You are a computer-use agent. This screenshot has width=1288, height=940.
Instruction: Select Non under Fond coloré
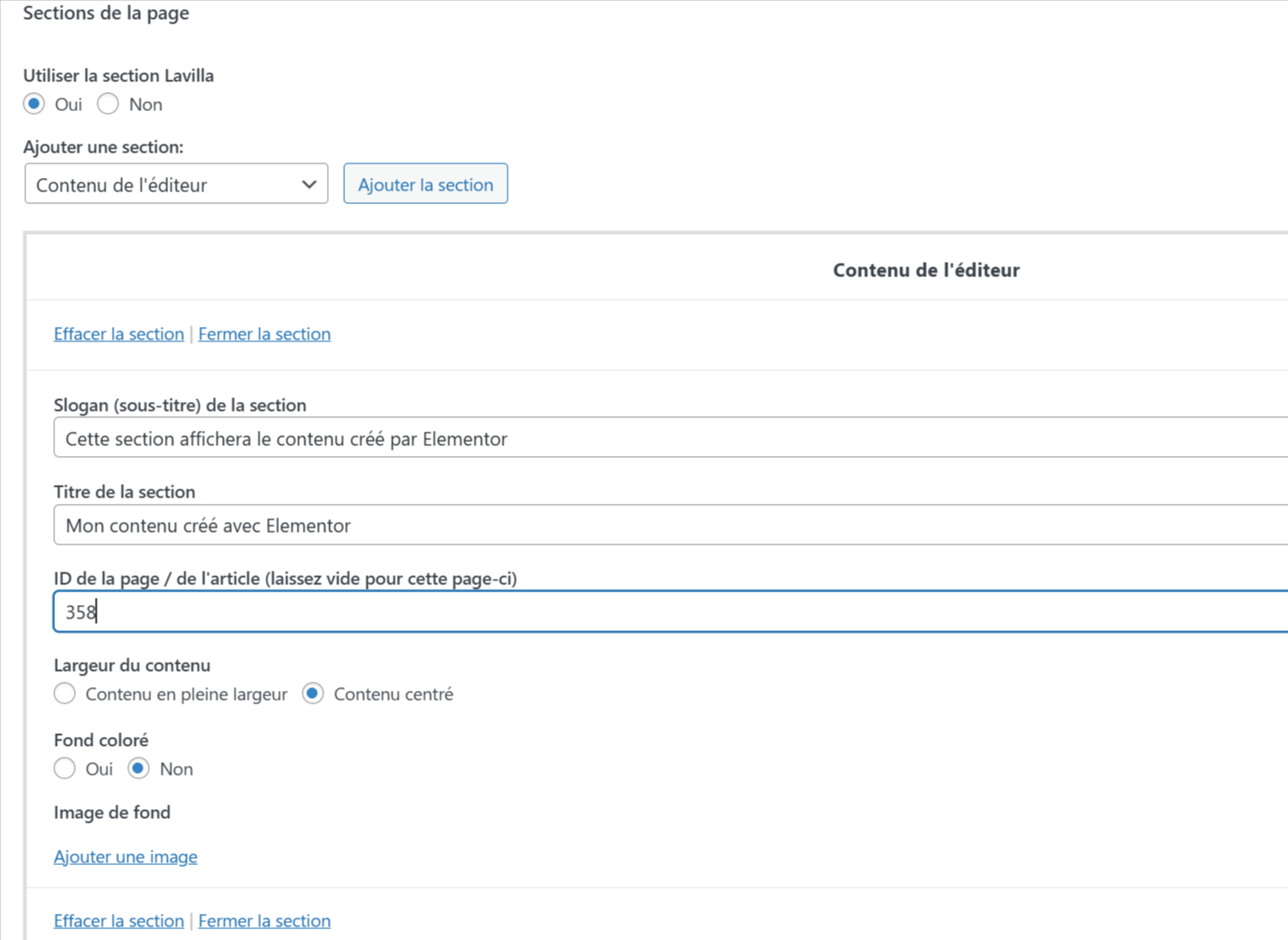pyautogui.click(x=138, y=768)
